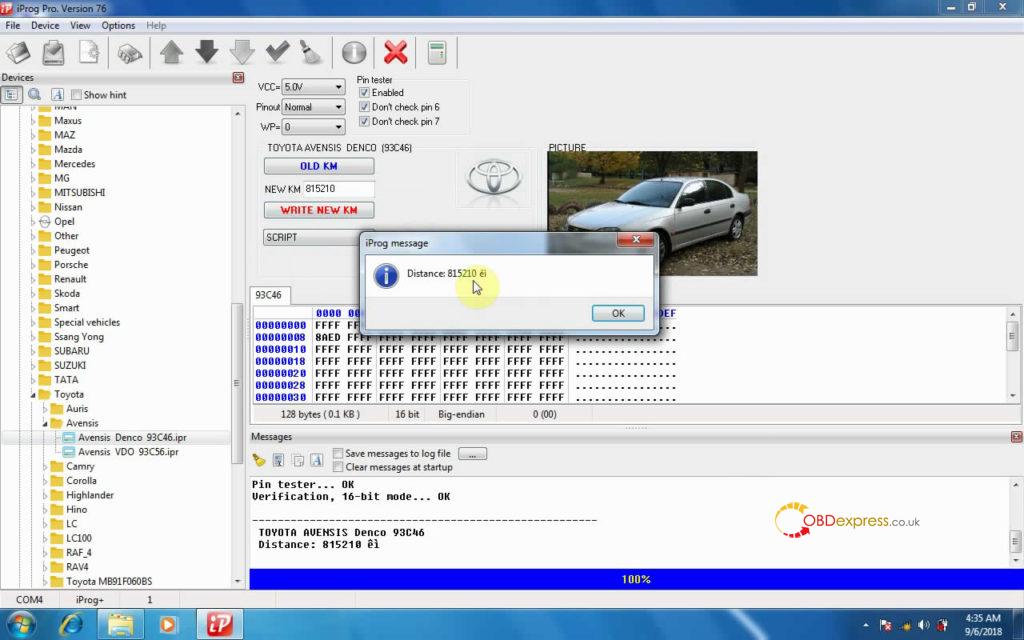Click the broom erase toolbar icon

[310, 52]
